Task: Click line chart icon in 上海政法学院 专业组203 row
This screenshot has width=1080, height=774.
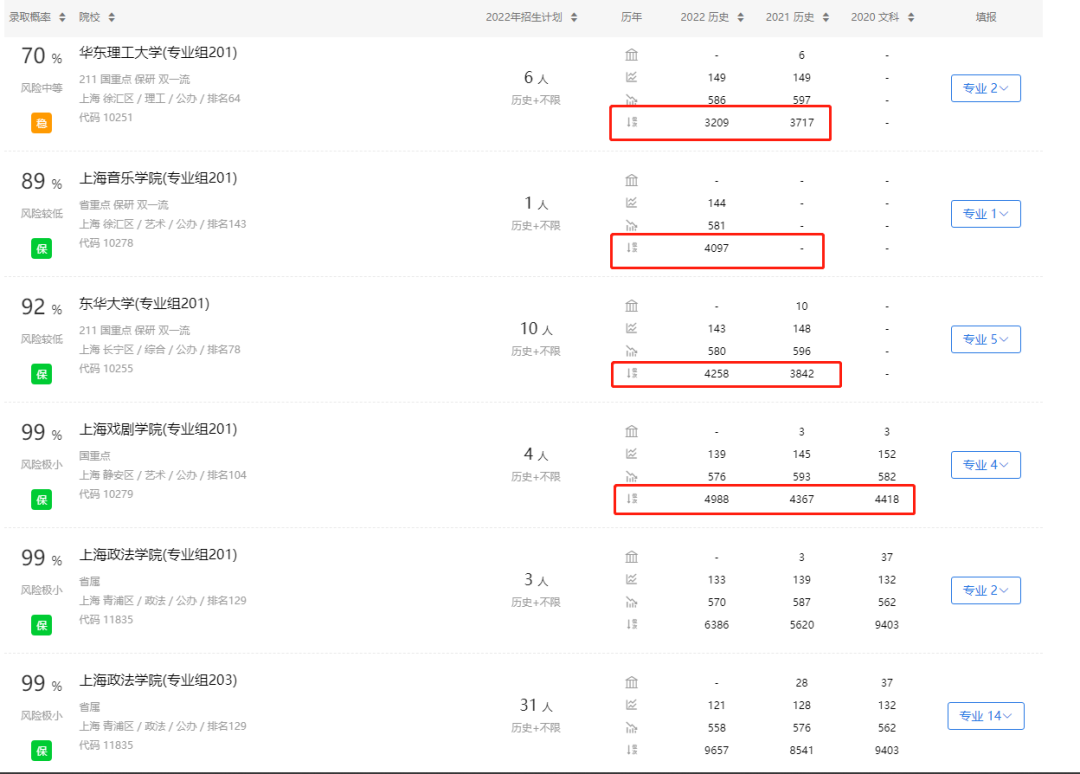Action: [631, 704]
